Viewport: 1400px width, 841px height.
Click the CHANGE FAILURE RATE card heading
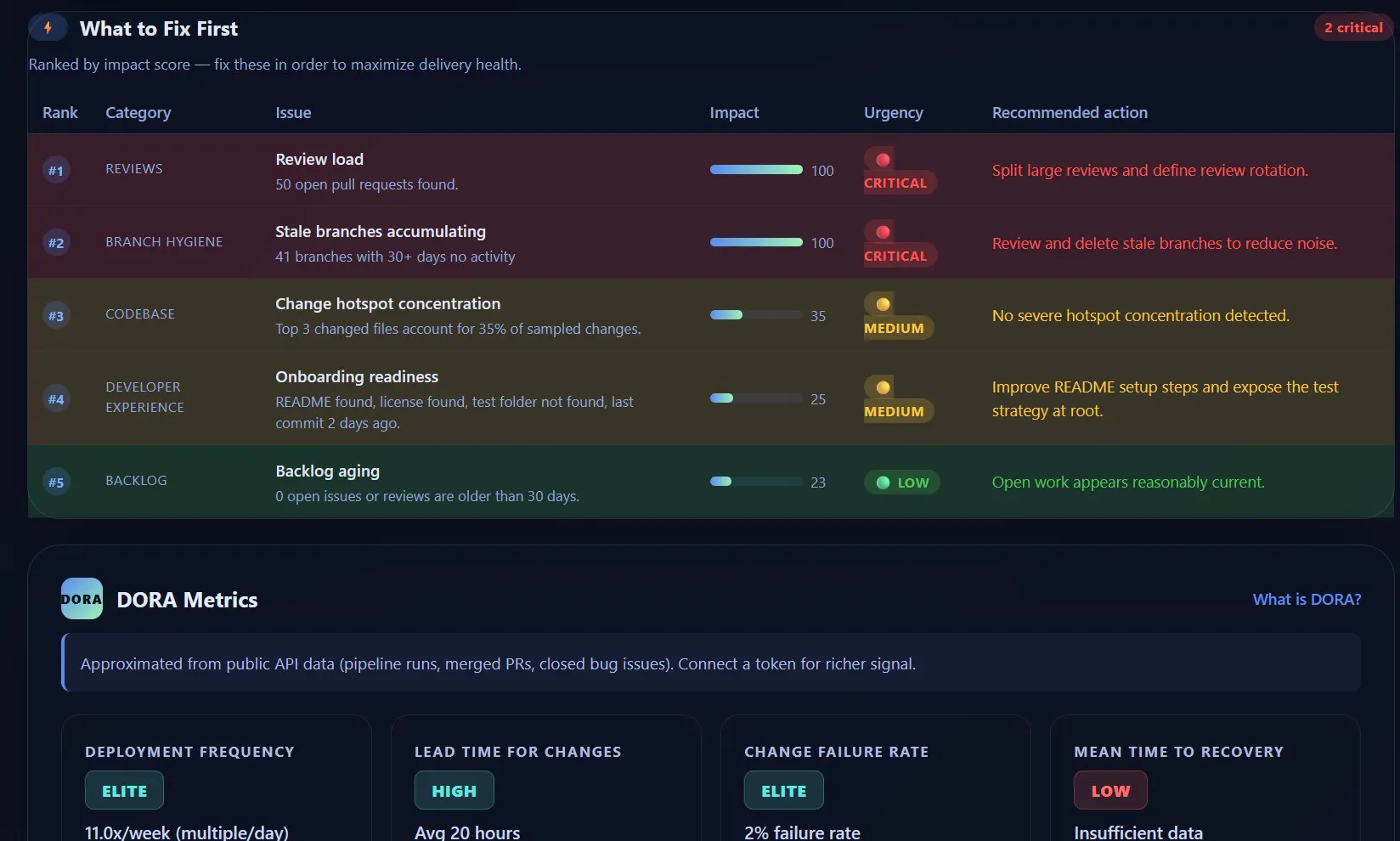tap(837, 752)
